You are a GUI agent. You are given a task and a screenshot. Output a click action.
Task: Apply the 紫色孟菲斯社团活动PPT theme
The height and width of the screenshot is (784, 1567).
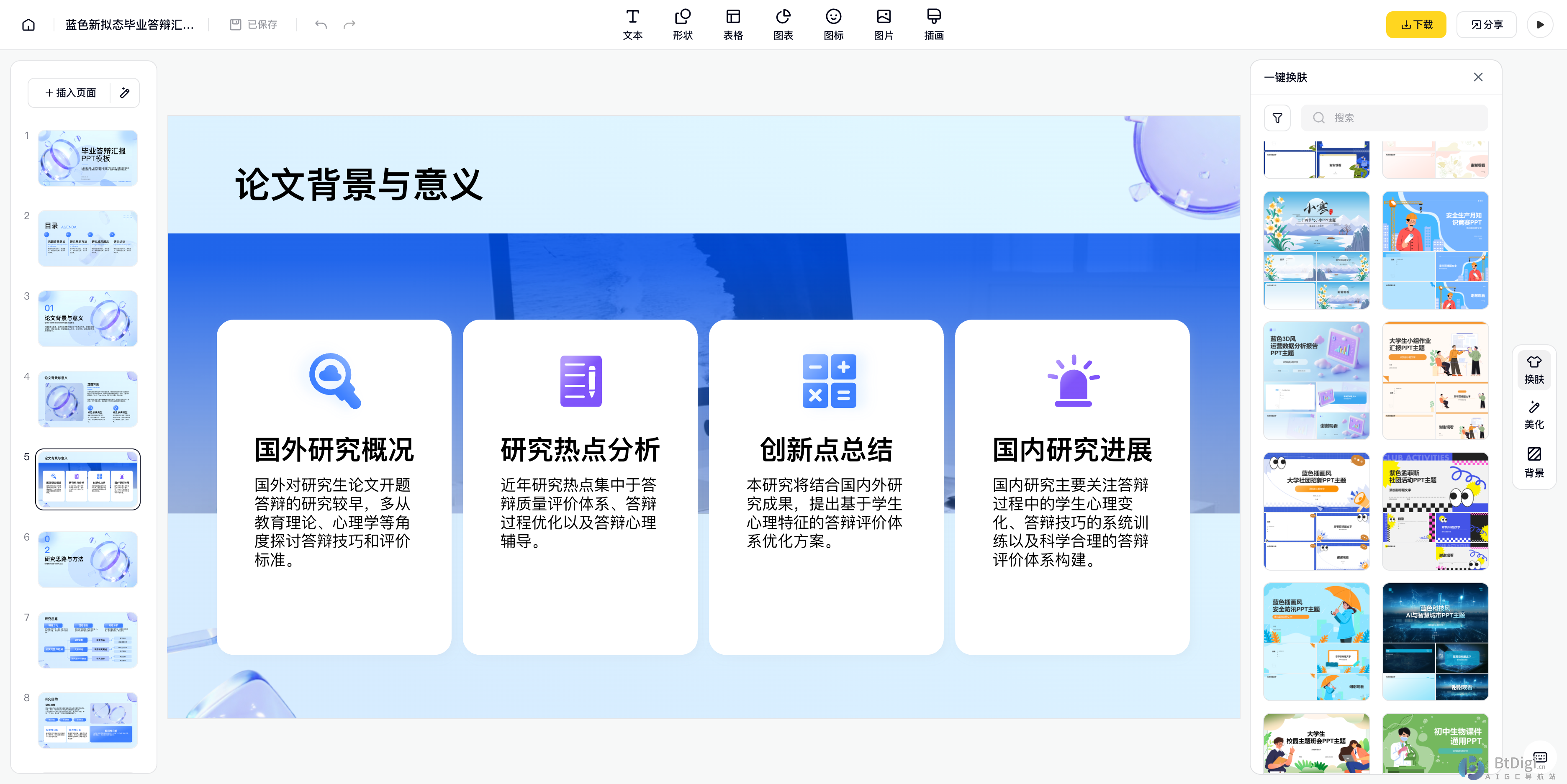[x=1435, y=511]
